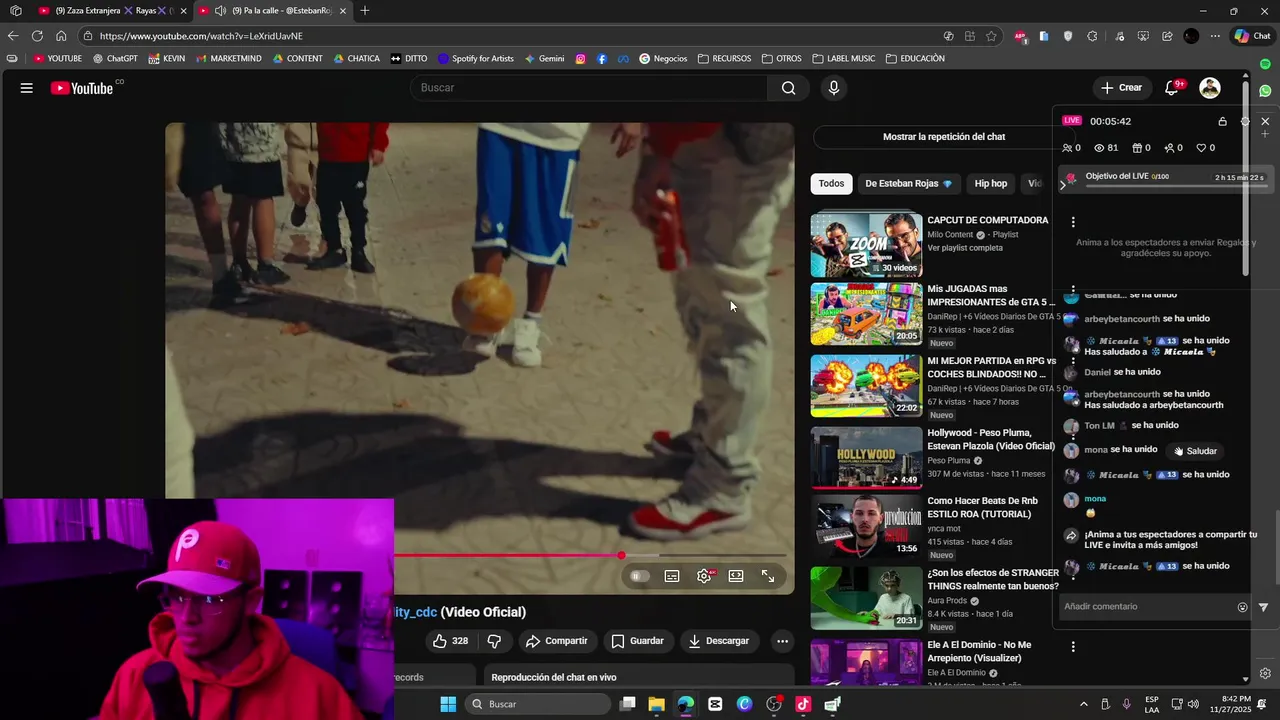Open options menu for CAPCUT DE COMPUTADORA
The width and height of the screenshot is (1280, 720).
(x=1073, y=222)
